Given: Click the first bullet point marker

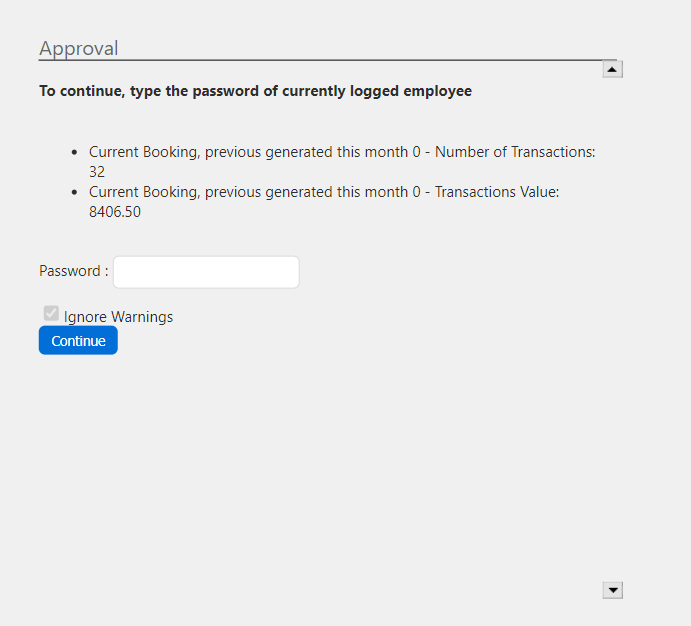Looking at the screenshot, I should pos(75,153).
